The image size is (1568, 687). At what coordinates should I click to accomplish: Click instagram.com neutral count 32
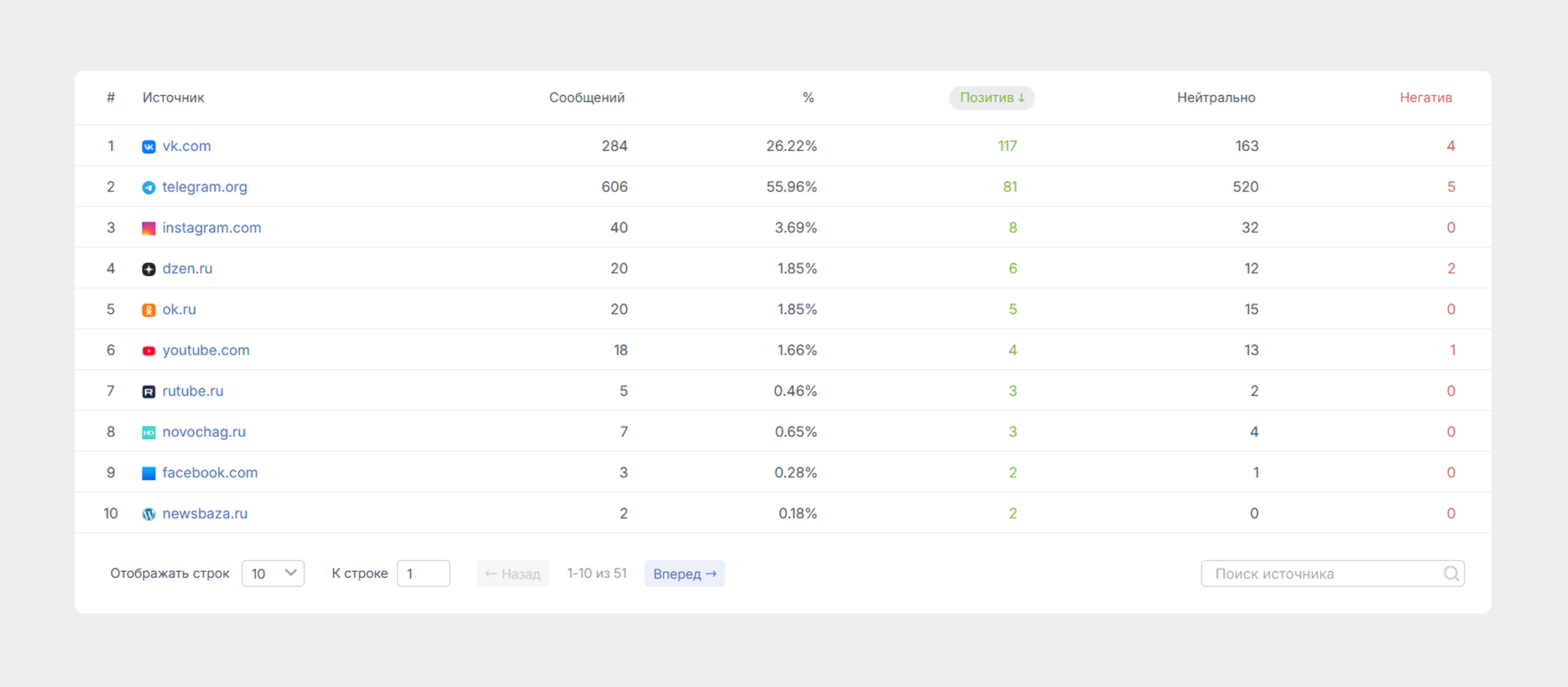point(1250,227)
